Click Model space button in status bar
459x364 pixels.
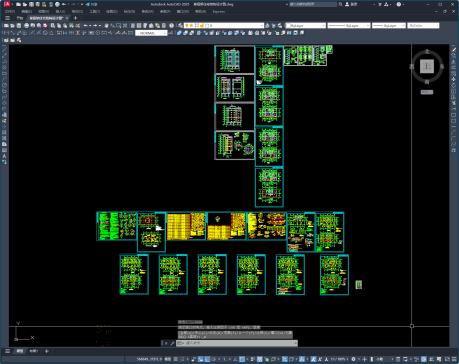click(168, 359)
